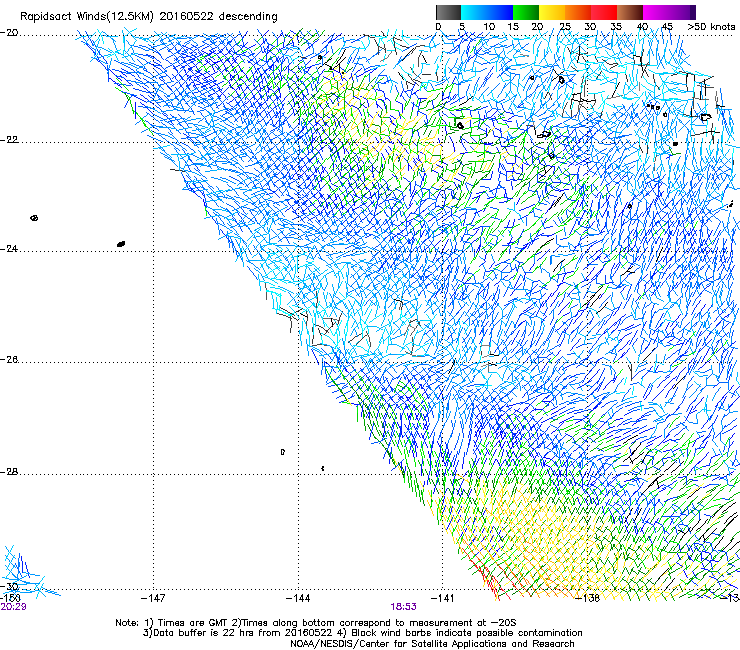Click the '-147' longitude axis label
This screenshot has width=740, height=650.
[153, 598]
